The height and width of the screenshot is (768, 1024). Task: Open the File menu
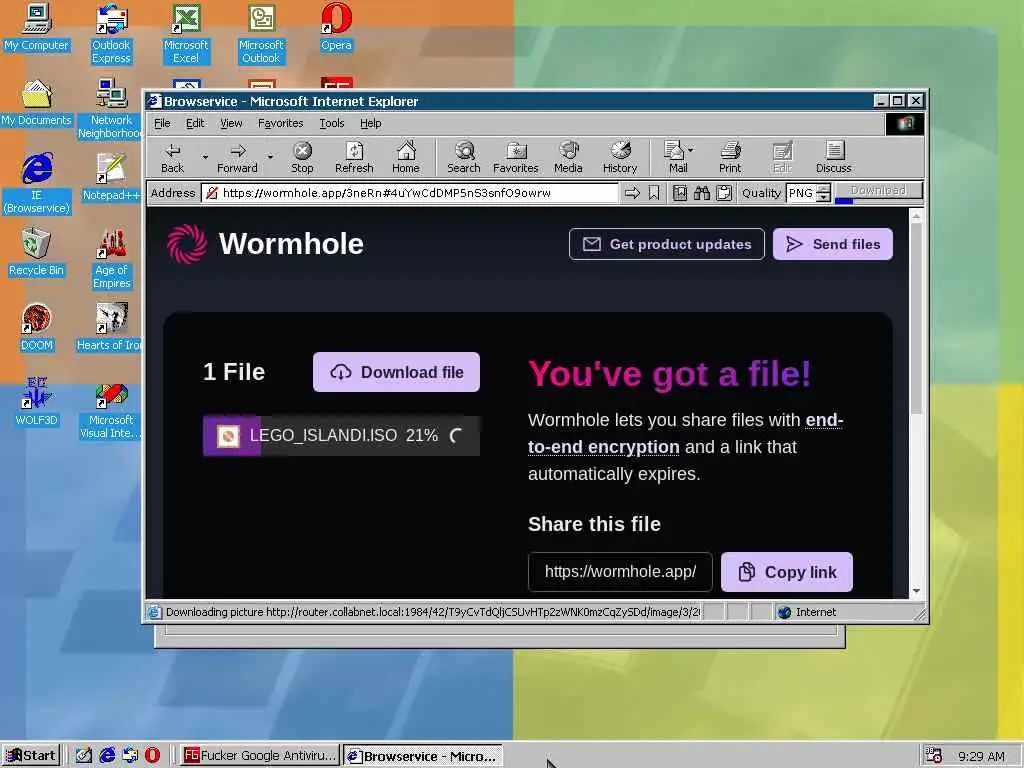162,123
